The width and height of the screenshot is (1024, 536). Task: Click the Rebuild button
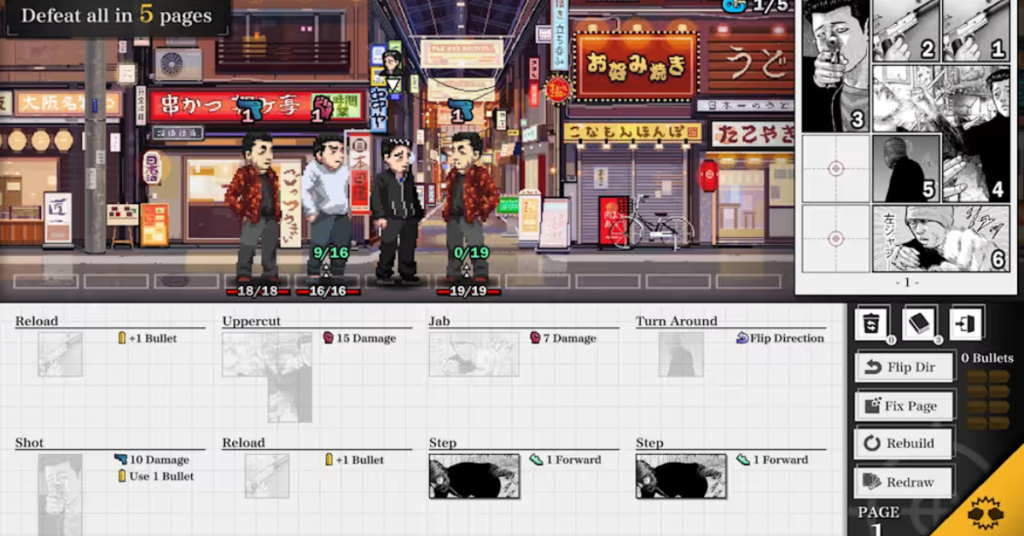903,443
